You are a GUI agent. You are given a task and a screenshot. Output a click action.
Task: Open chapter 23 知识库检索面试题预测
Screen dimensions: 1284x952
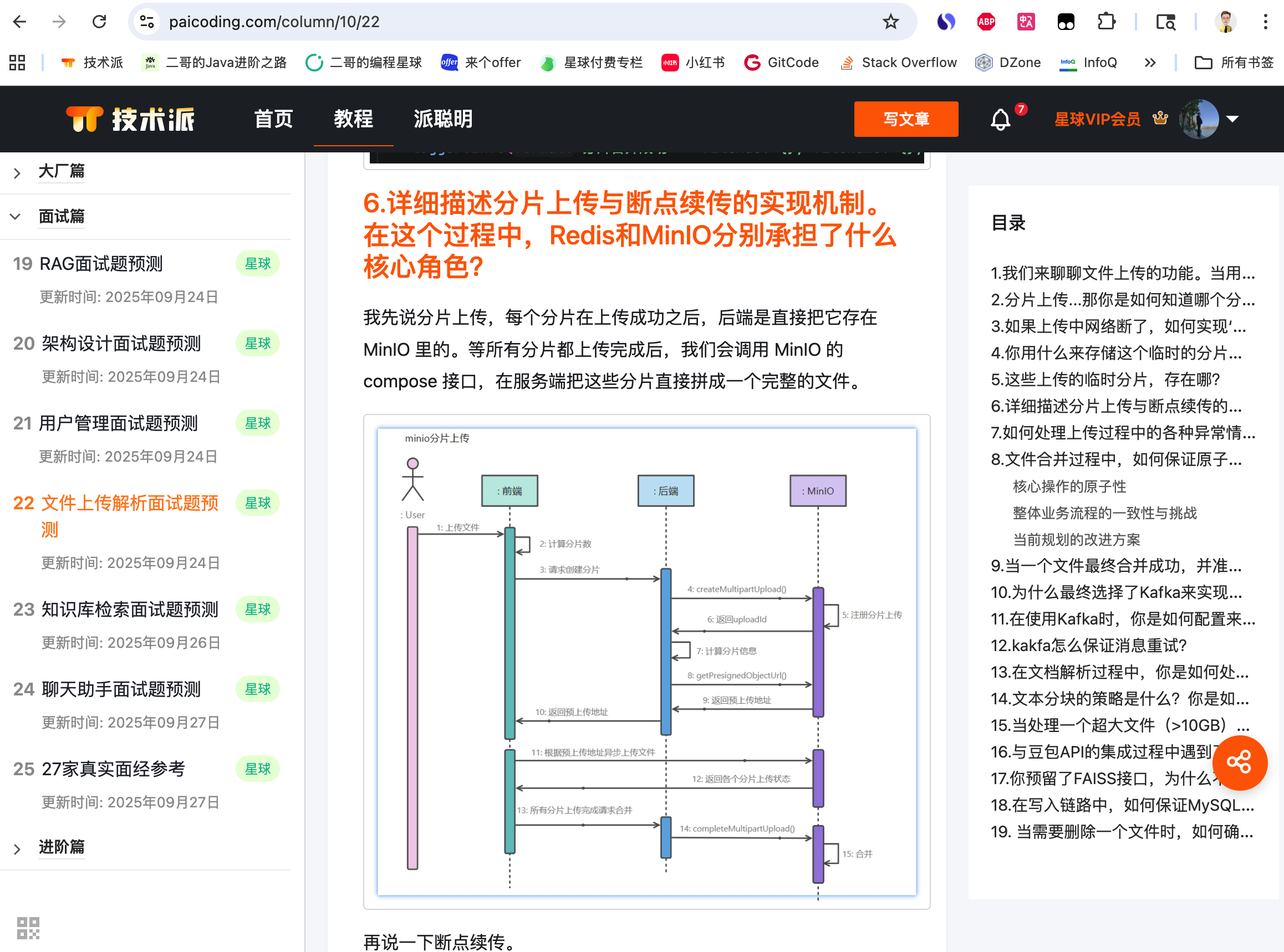pyautogui.click(x=130, y=609)
